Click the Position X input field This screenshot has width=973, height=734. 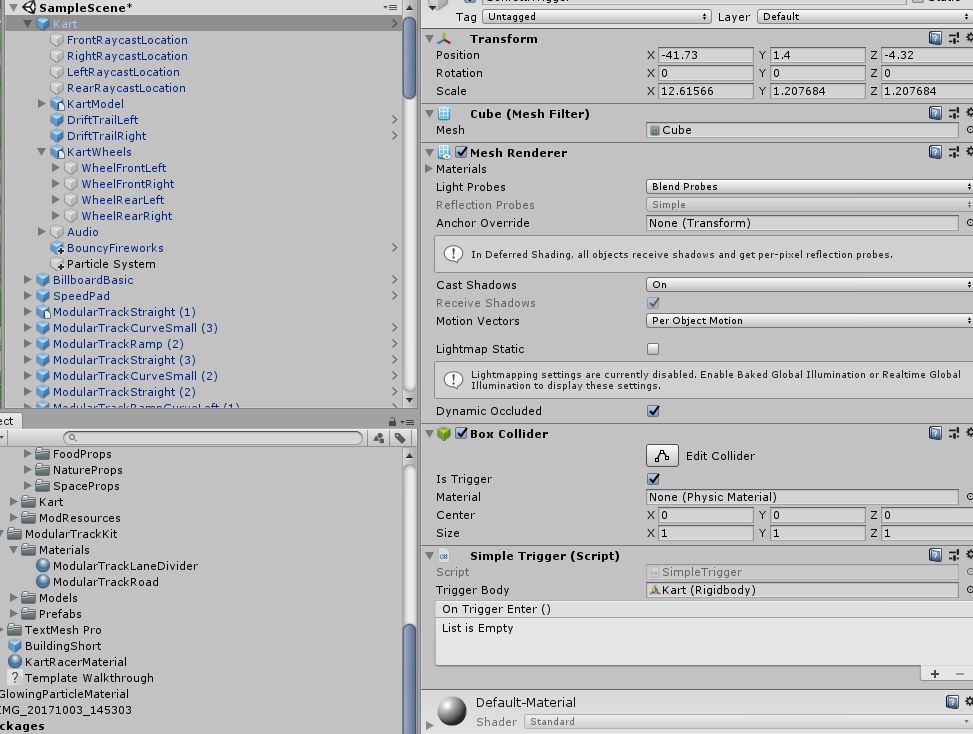click(x=705, y=55)
